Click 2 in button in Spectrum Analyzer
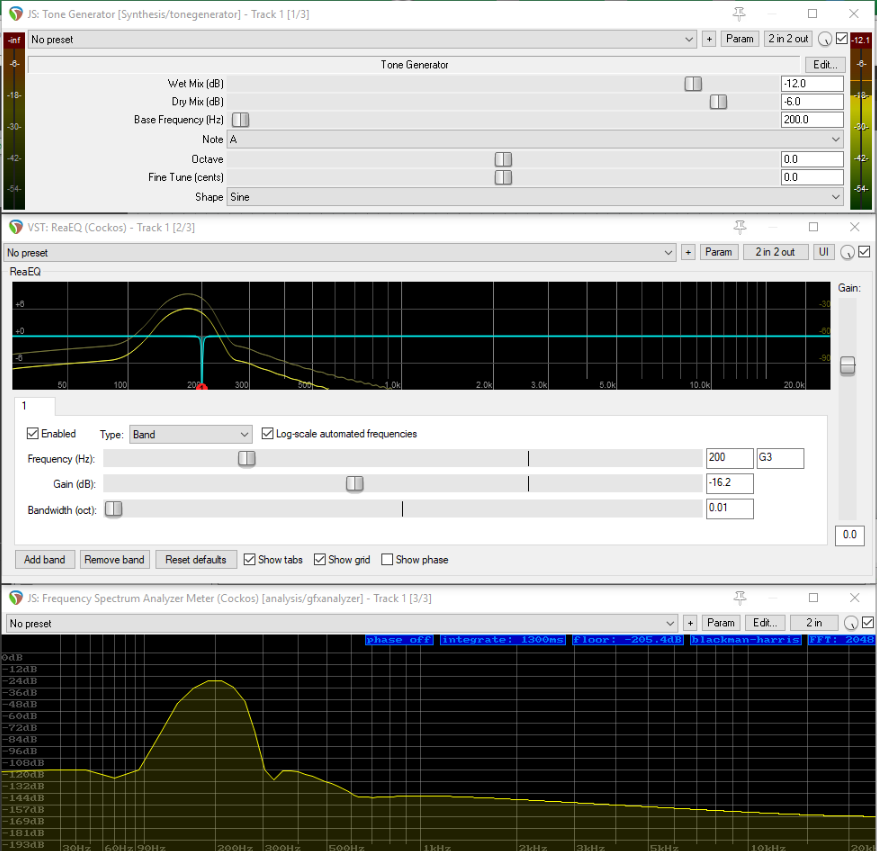This screenshot has width=877, height=851. click(x=814, y=623)
